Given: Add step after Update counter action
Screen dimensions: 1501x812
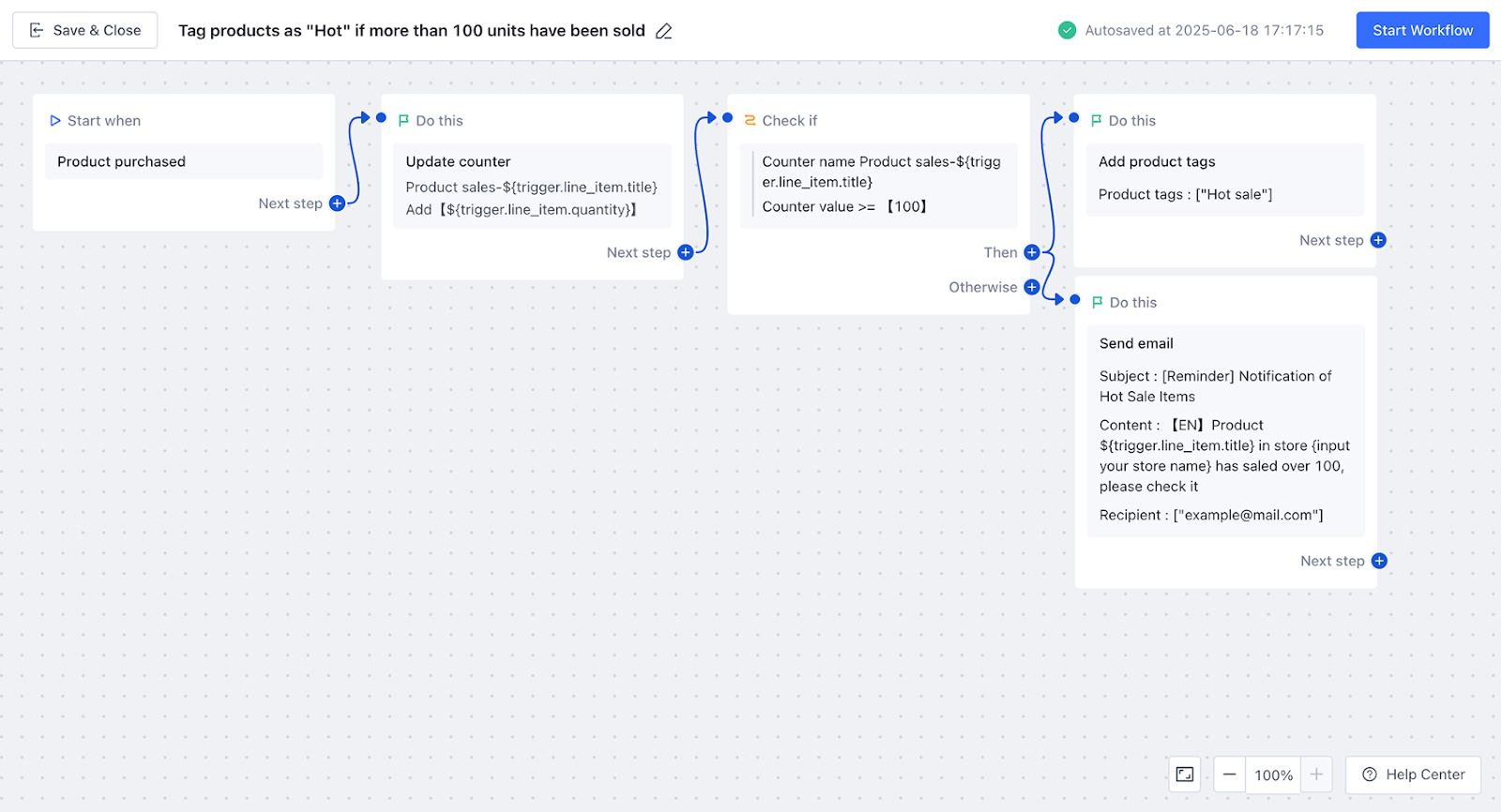Looking at the screenshot, I should tap(686, 252).
